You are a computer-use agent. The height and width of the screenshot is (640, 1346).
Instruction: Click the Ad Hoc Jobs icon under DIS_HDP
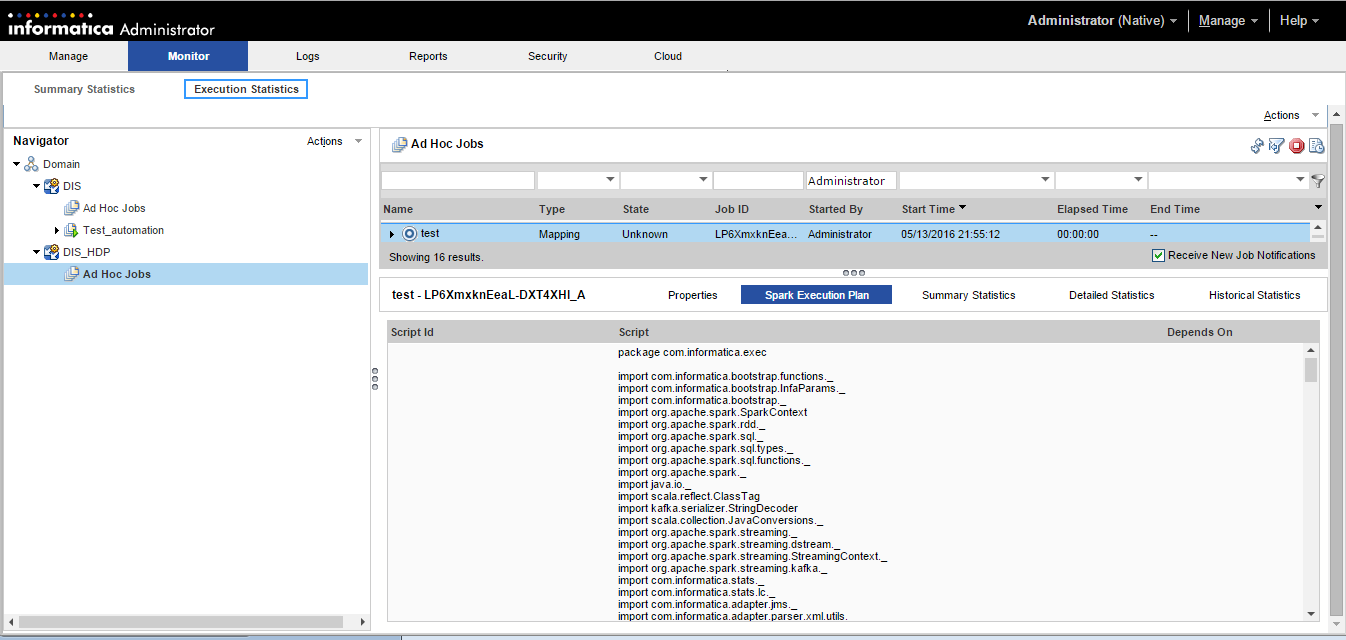pyautogui.click(x=72, y=274)
